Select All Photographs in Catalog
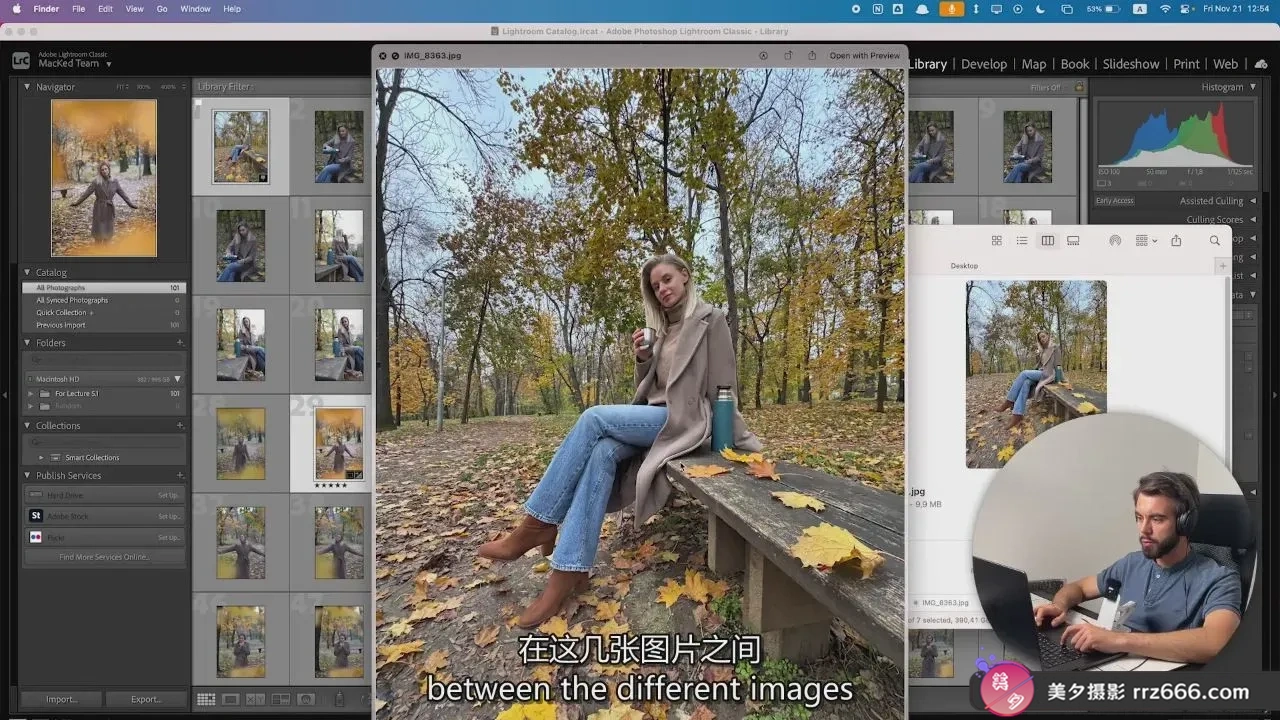Image resolution: width=1280 pixels, height=720 pixels. click(x=104, y=288)
